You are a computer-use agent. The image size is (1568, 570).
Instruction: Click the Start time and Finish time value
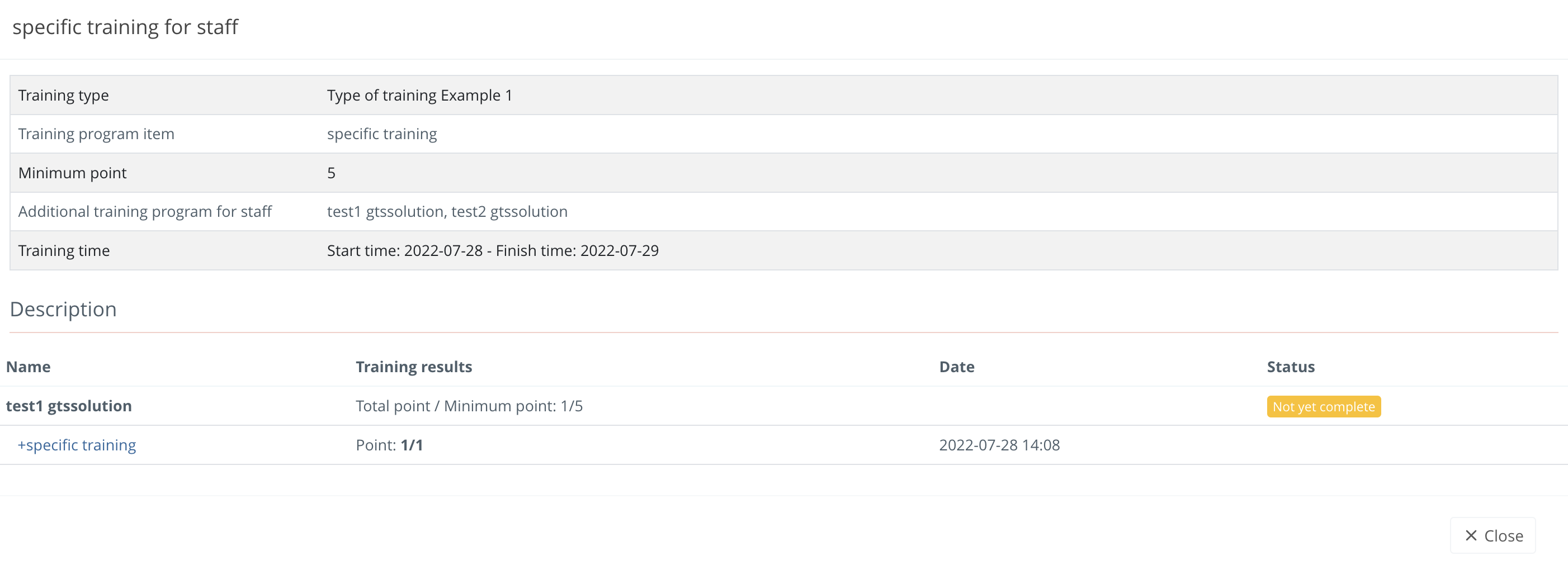point(493,250)
